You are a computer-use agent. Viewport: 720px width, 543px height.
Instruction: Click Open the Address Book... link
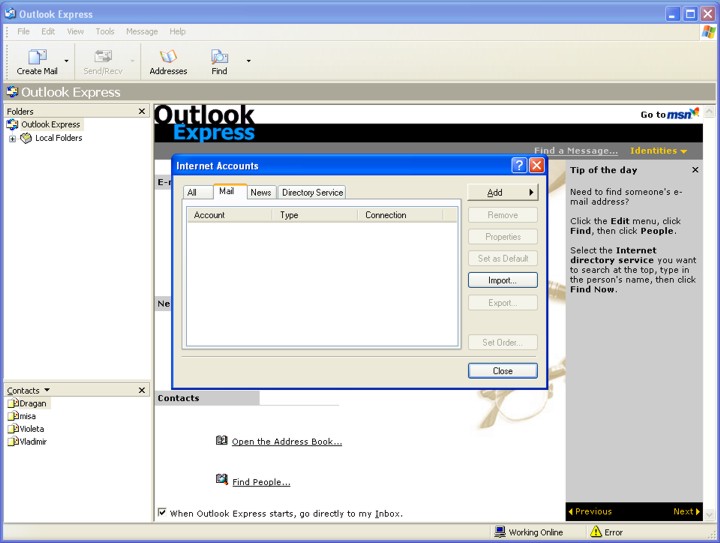(287, 442)
